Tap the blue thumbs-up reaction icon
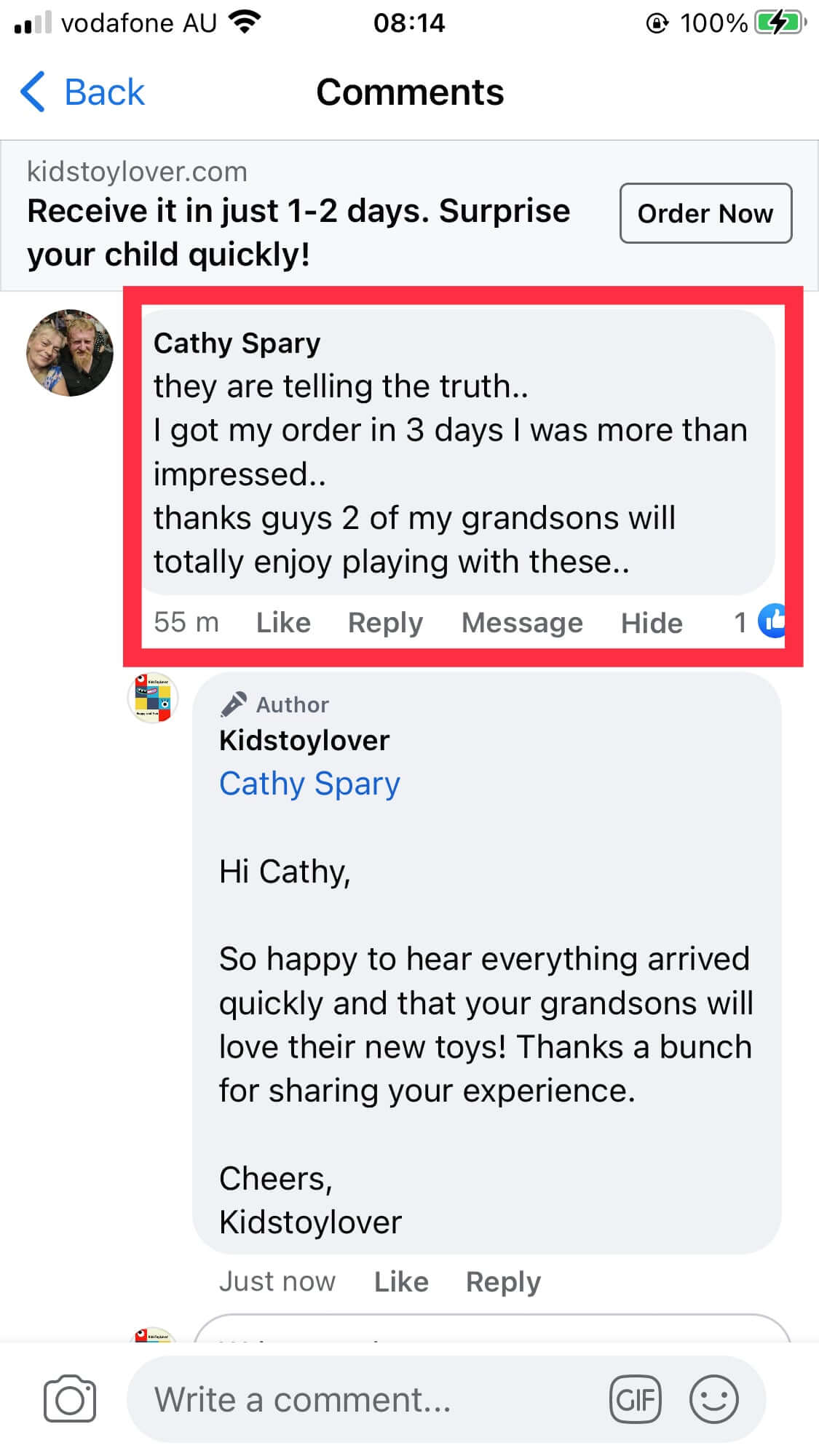 (x=771, y=621)
